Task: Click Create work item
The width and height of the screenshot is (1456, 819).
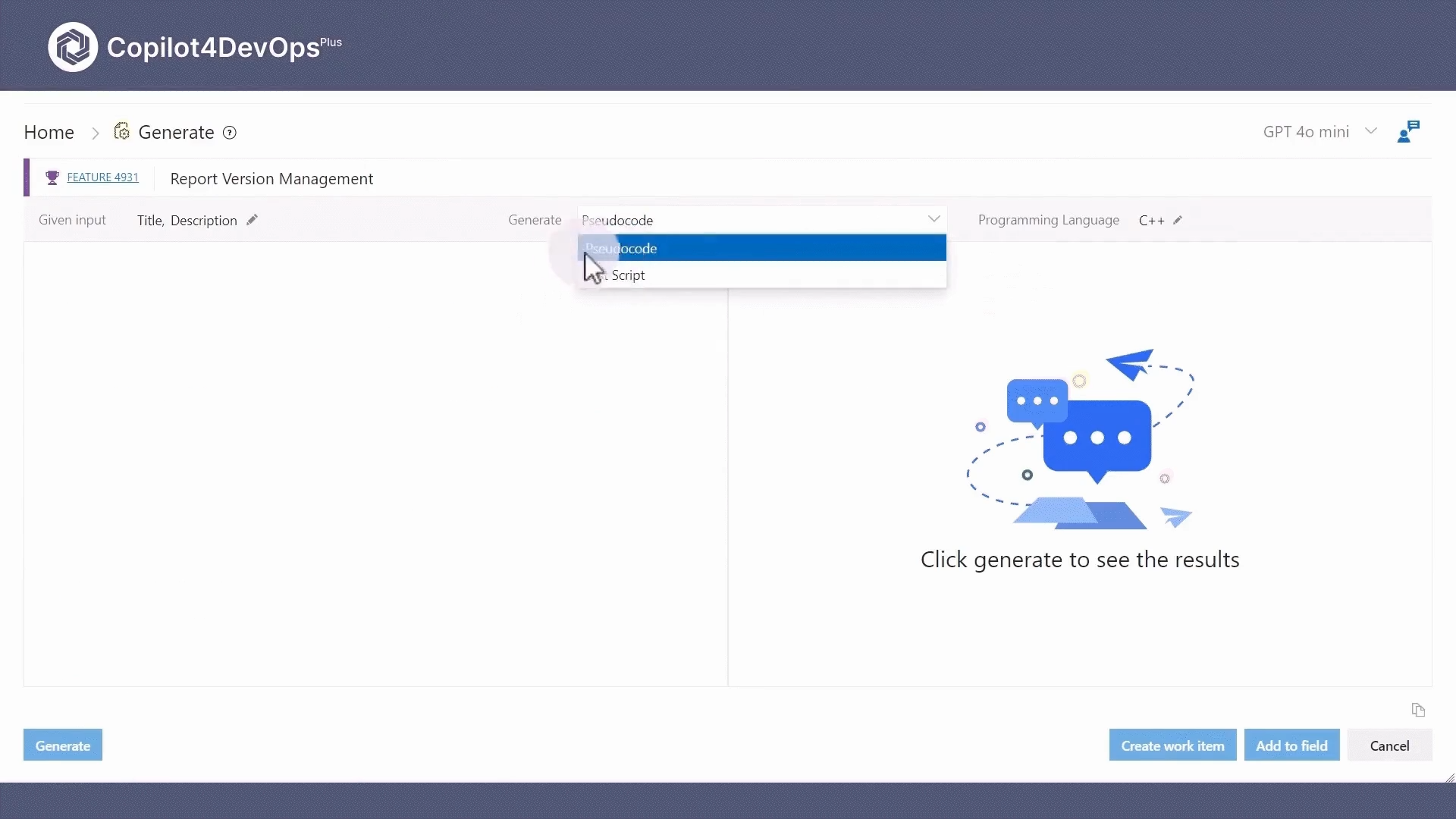Action: (x=1172, y=745)
